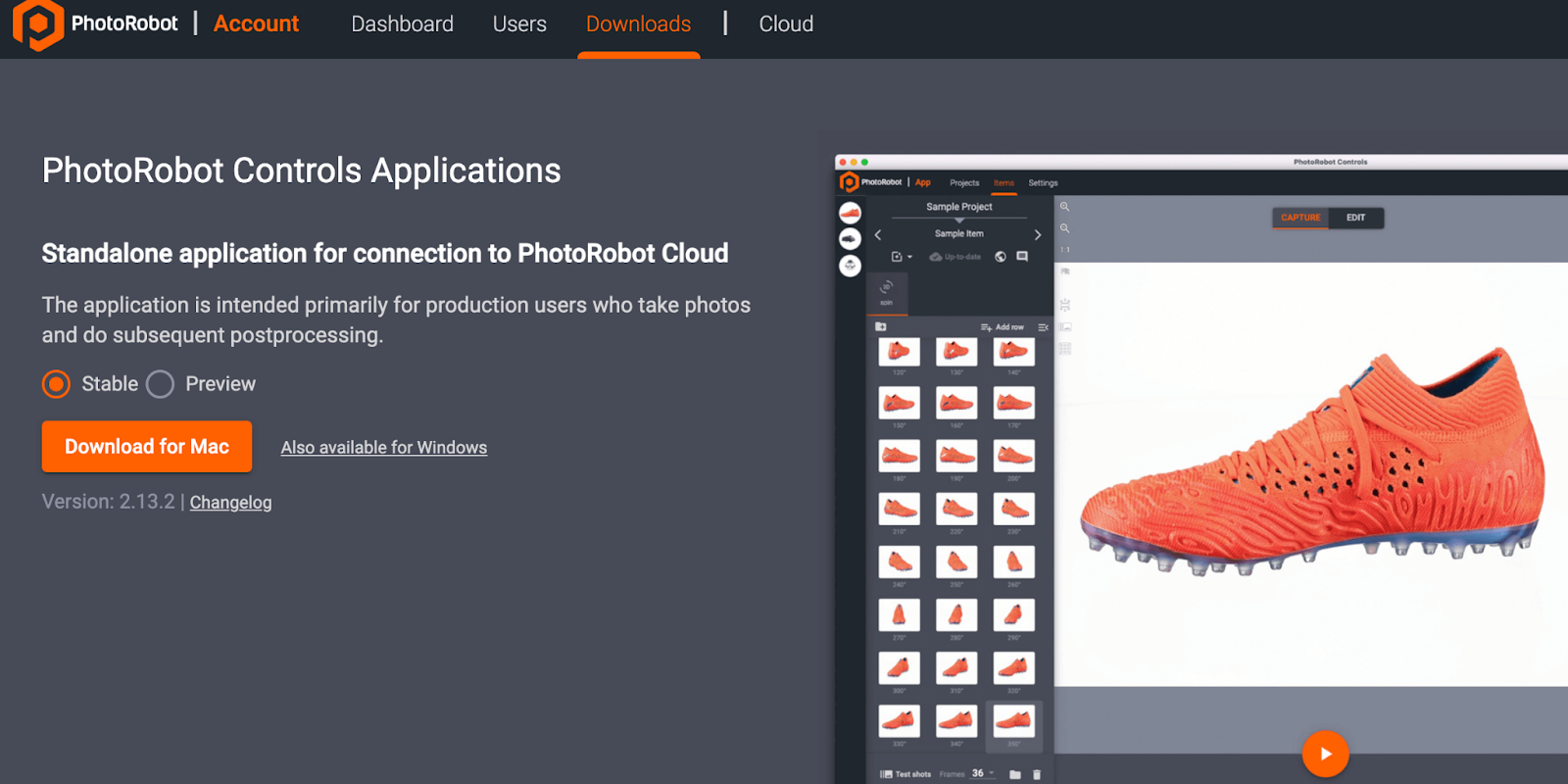Click the comment bubble icon under Sample Item
The image size is (1568, 784).
(1022, 257)
